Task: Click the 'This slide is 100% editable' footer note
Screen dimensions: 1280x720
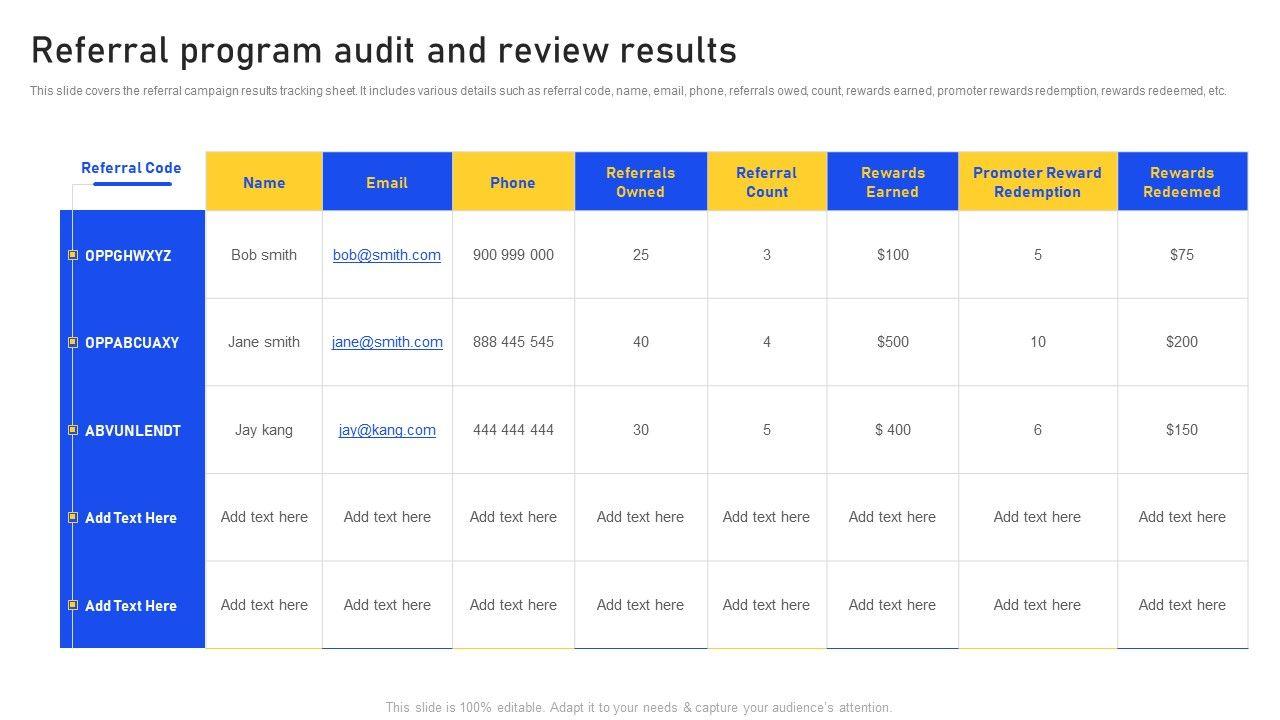Action: point(639,707)
